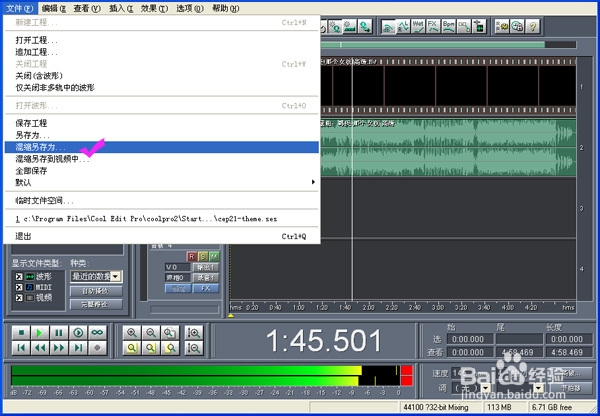Enable loop play with the infinity button
Screen dimensions: 600x416
click(97, 333)
